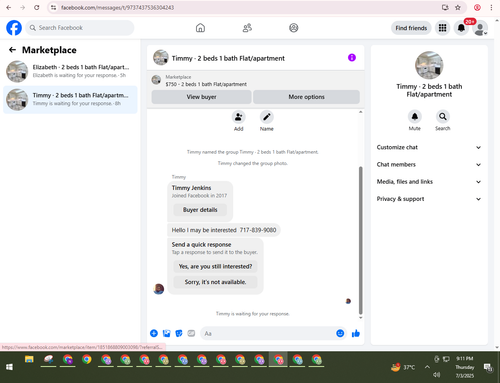
Task: Open the Friends icon in the top navigation
Action: (247, 28)
